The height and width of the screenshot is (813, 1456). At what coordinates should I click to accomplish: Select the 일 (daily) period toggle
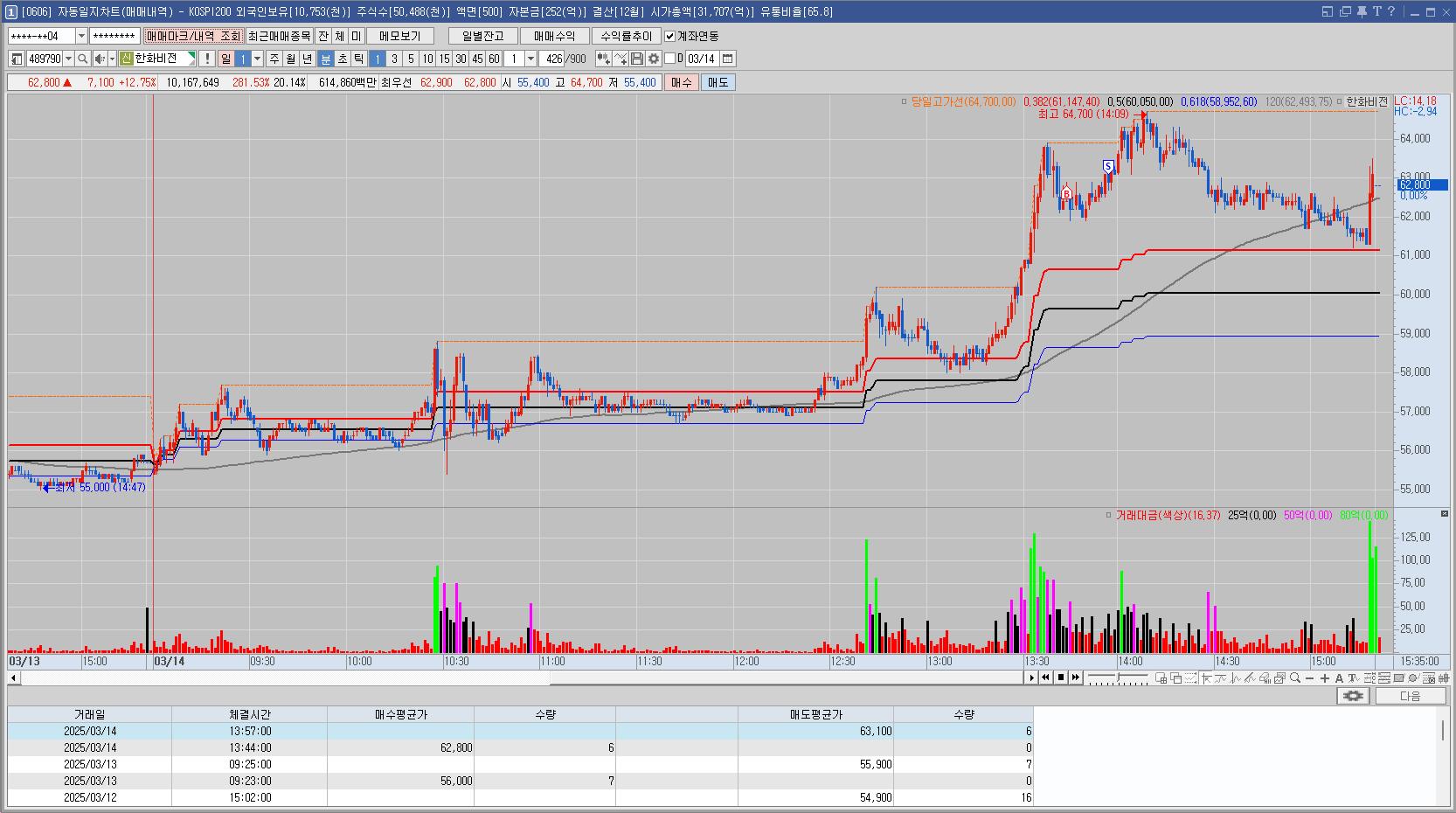(x=225, y=59)
